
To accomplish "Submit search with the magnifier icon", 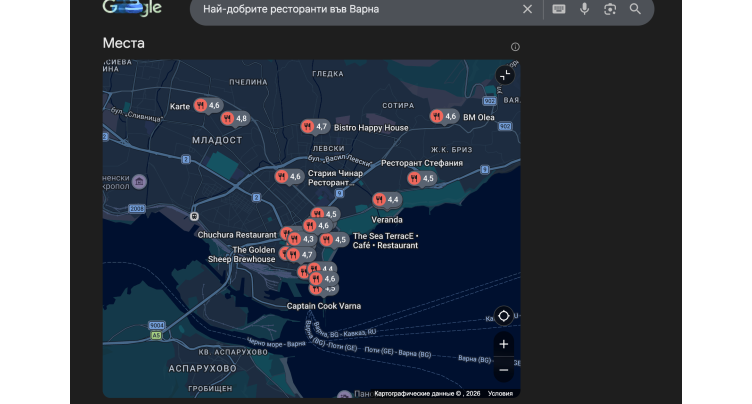I will tap(635, 9).
